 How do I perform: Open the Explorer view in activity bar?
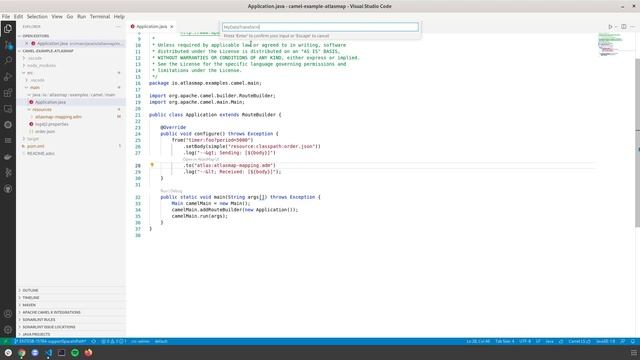point(8,29)
